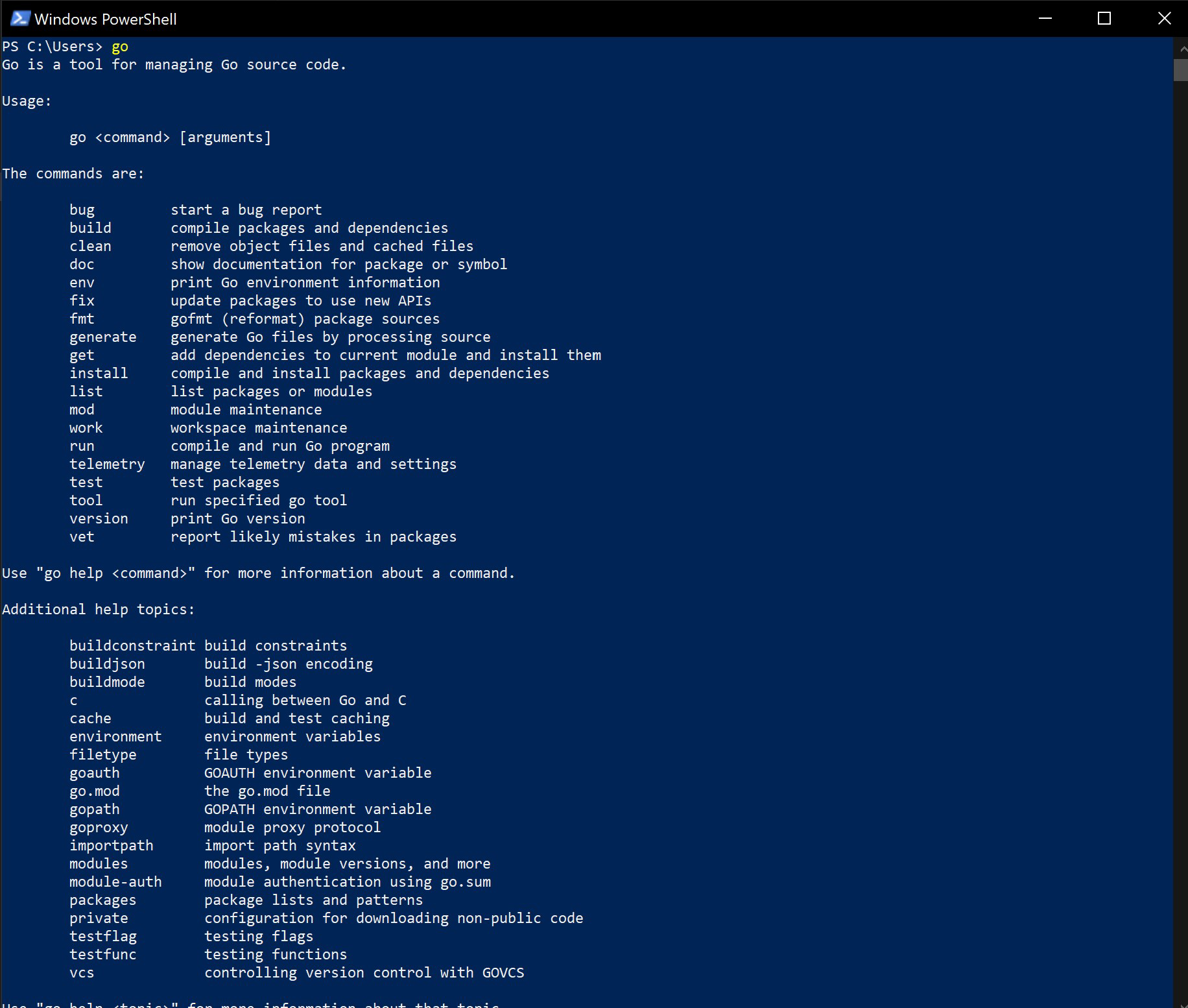Click the 'doc' command name
Viewport: 1188px width, 1008px height.
(x=82, y=265)
